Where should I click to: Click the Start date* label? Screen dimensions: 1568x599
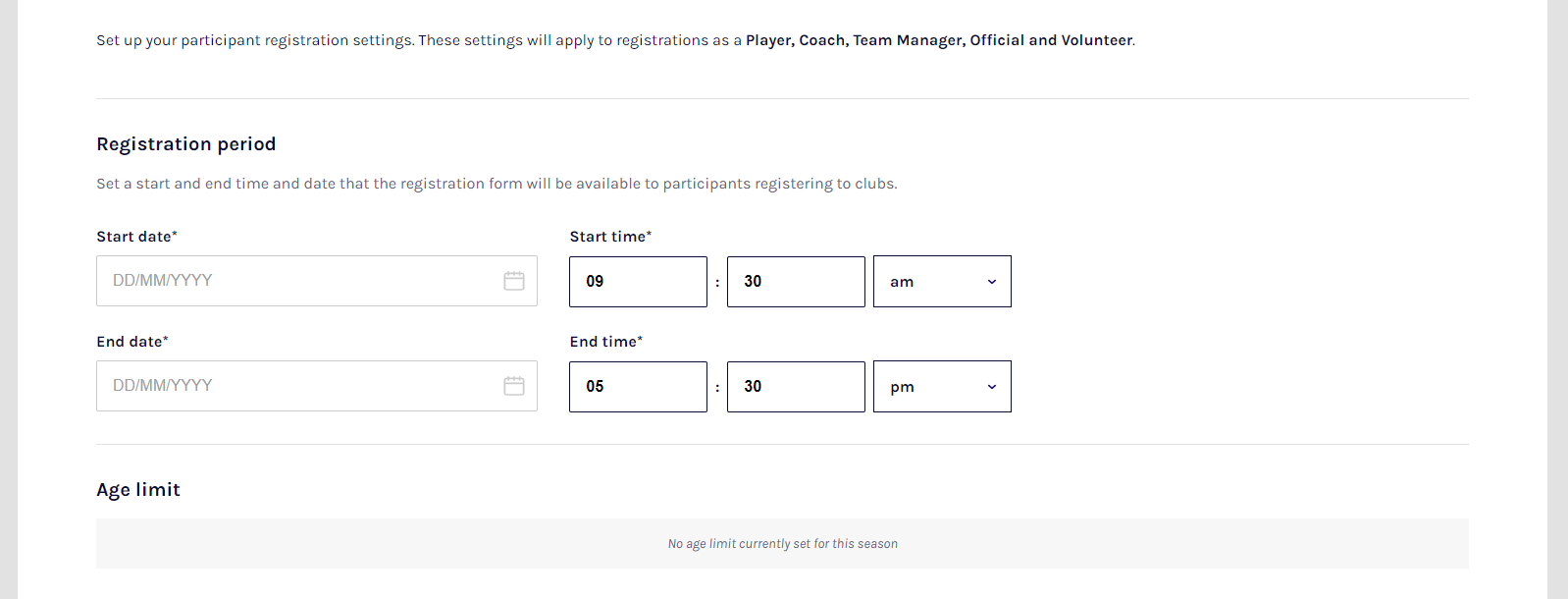137,237
